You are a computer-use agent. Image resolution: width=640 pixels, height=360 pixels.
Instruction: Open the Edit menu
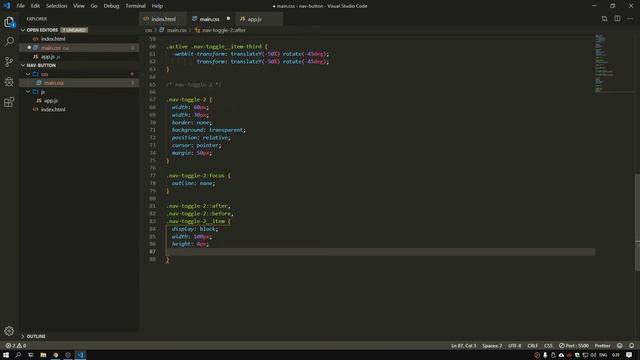(x=35, y=6)
